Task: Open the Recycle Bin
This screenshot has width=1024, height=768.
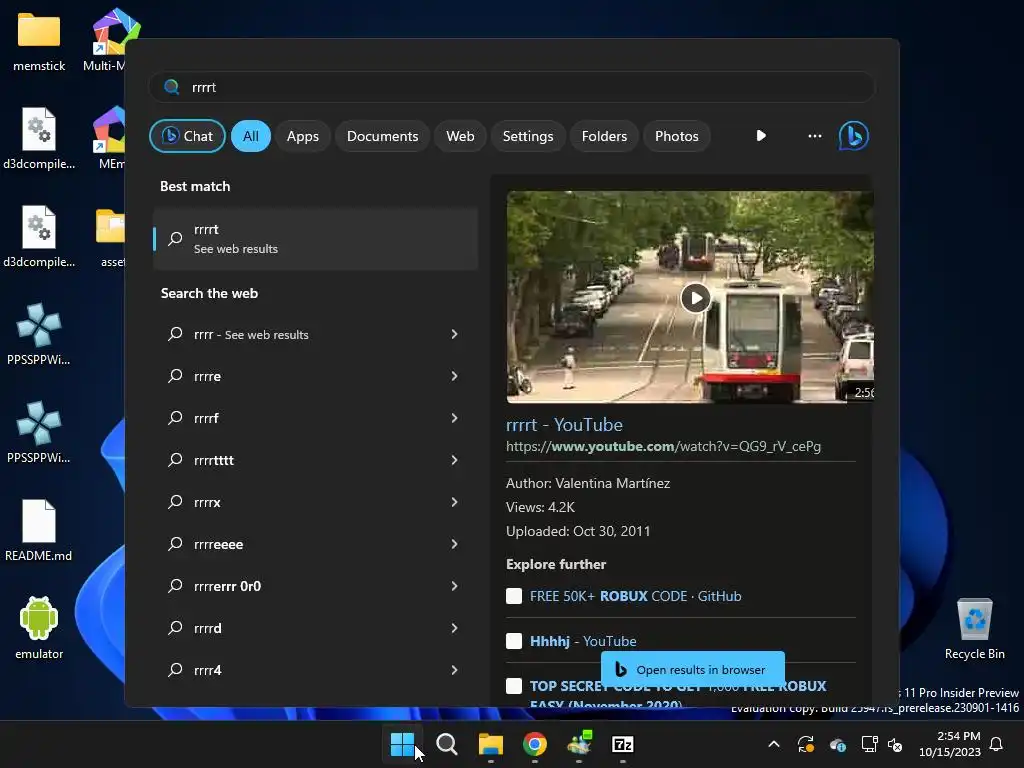Action: [x=974, y=630]
